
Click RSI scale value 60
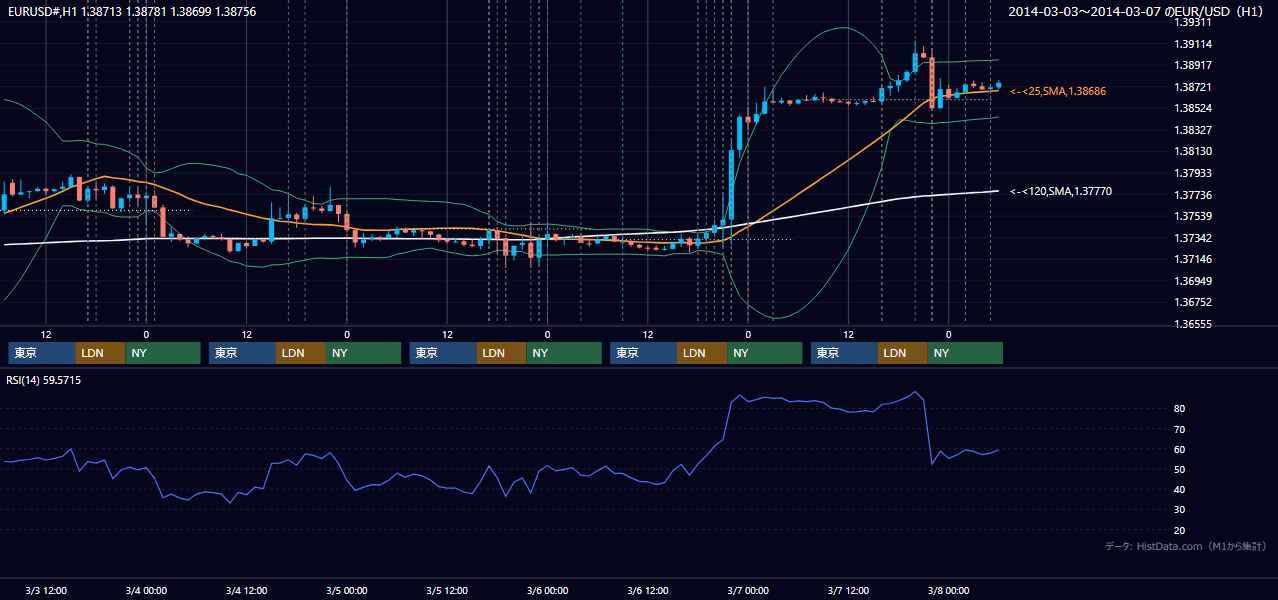click(x=1180, y=449)
